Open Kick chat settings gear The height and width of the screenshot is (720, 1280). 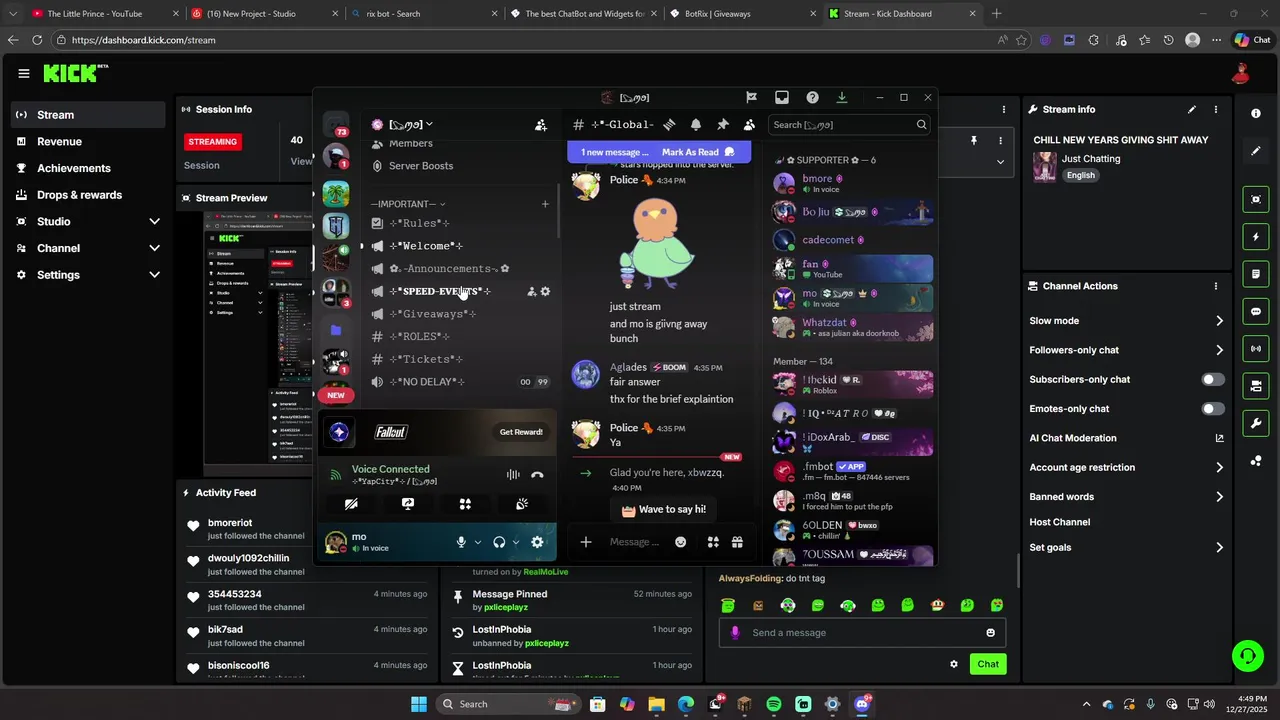tap(954, 664)
